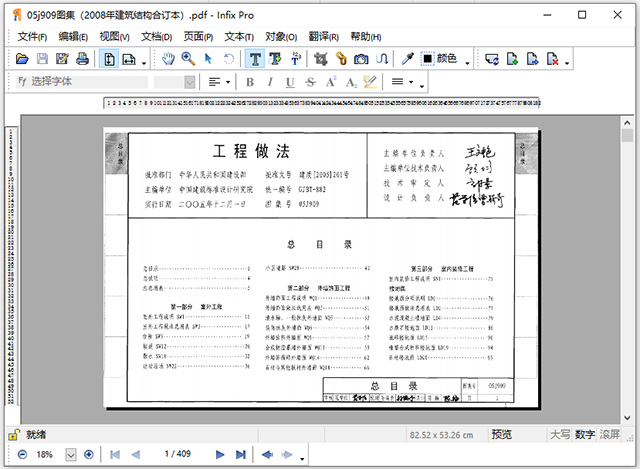Select fit page width view icon
The image size is (640, 469).
[129, 59]
